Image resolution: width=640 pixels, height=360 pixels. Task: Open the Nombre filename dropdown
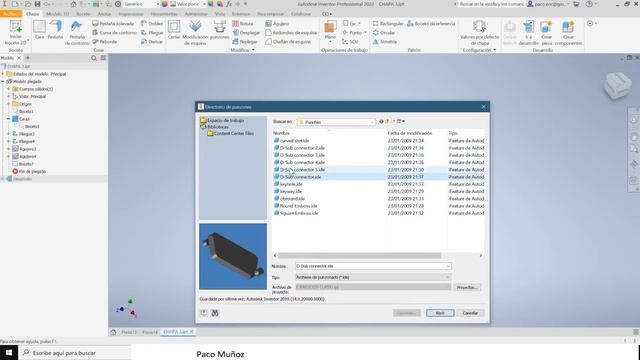pyautogui.click(x=448, y=266)
